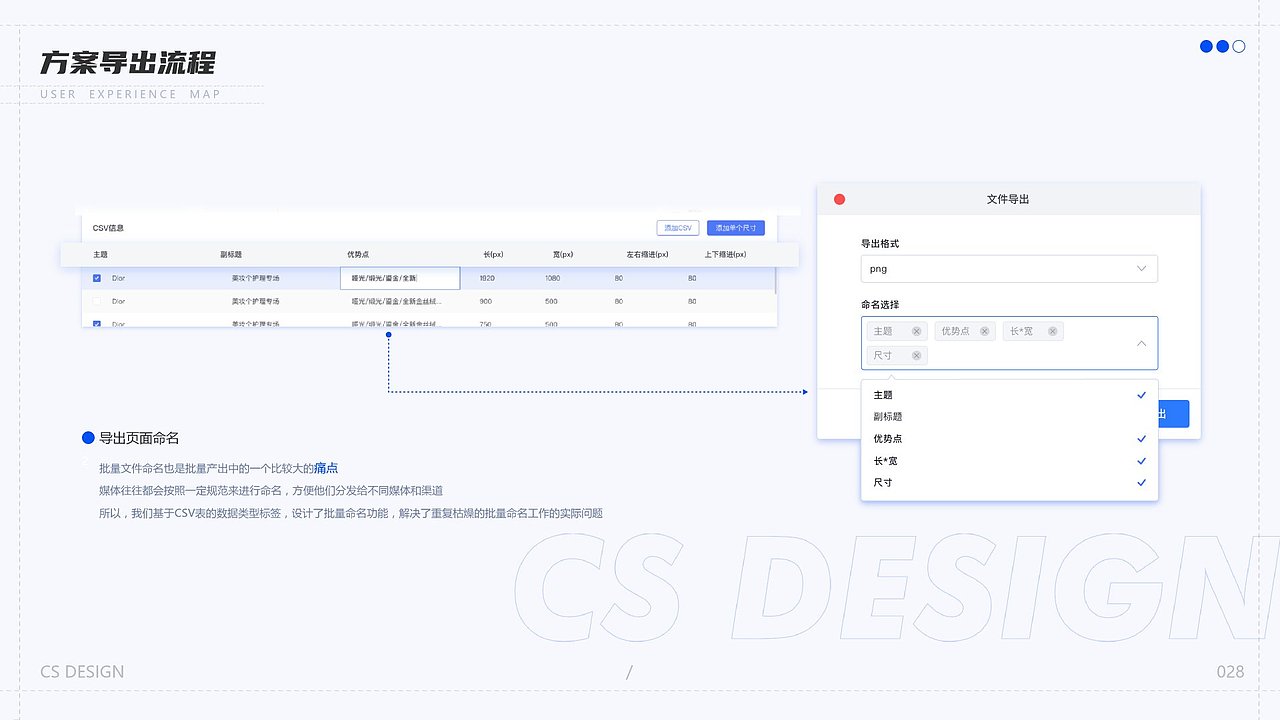This screenshot has height=720, width=1280.
Task: Deselect 优势点 in the naming option list
Action: (x=1009, y=439)
